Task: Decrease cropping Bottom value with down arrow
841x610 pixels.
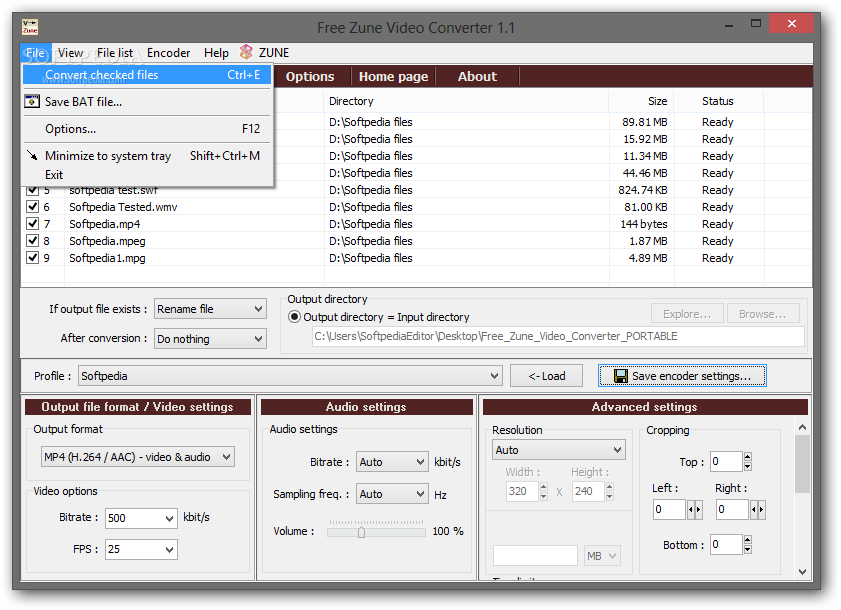Action: [748, 549]
